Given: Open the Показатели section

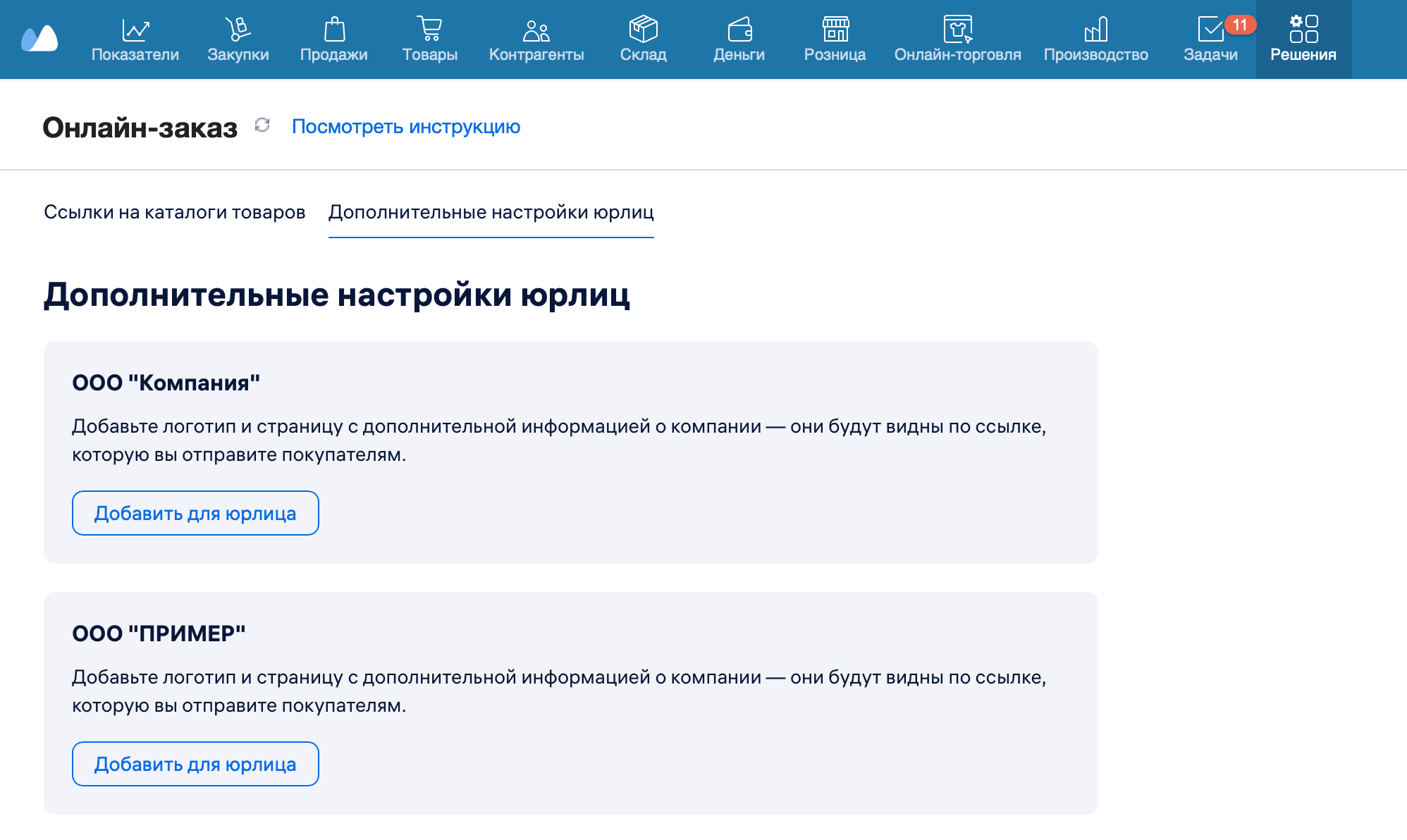Looking at the screenshot, I should 136,39.
